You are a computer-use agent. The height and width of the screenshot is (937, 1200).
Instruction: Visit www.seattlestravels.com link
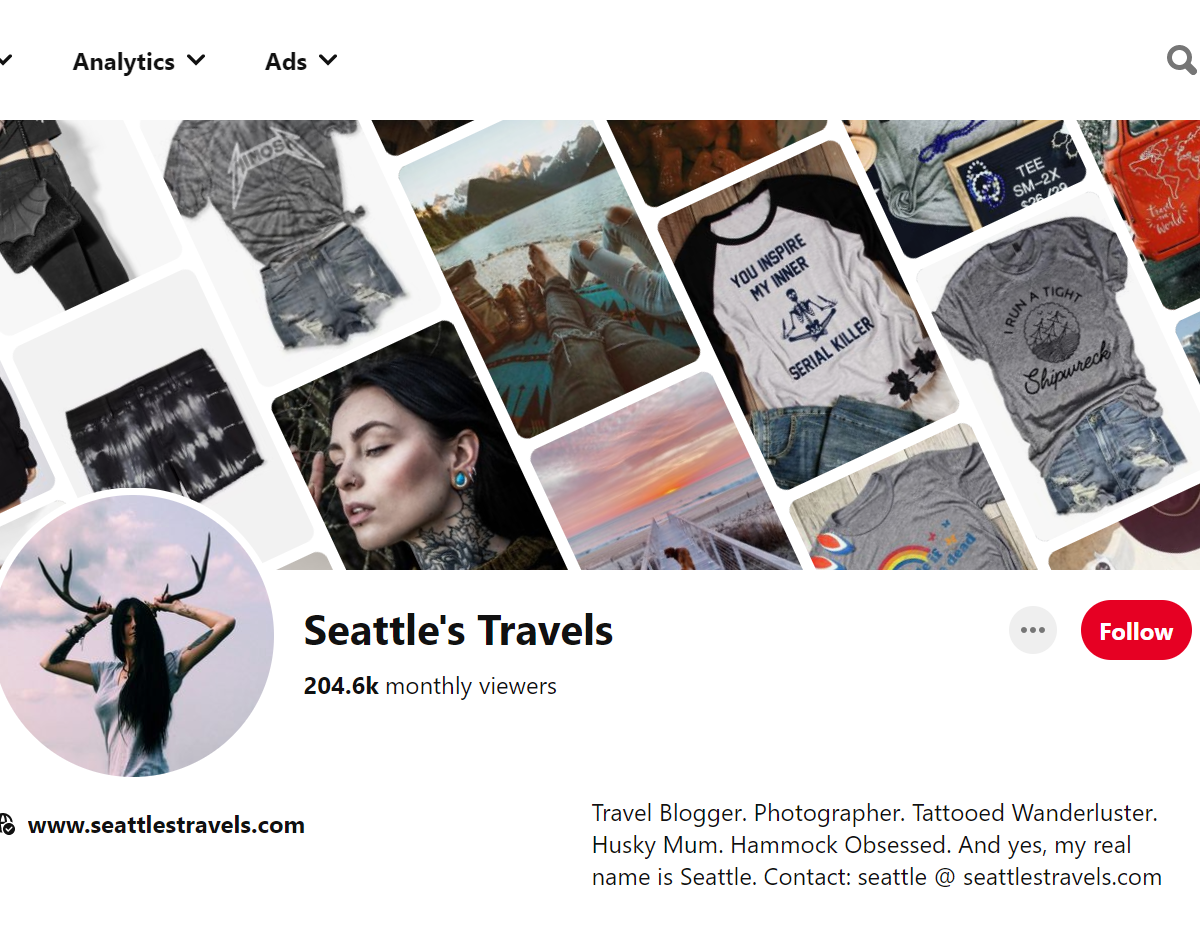166,825
